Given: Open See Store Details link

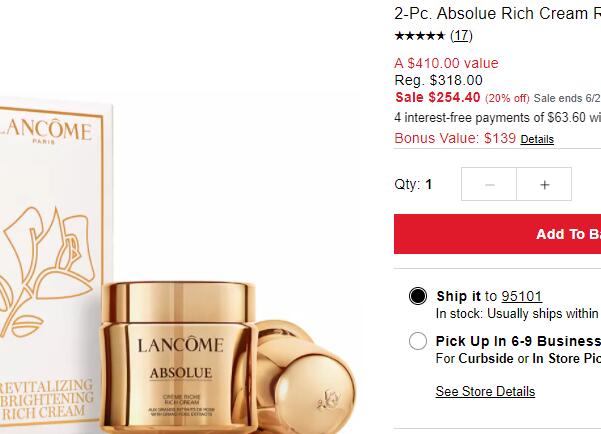Looking at the screenshot, I should [485, 391].
